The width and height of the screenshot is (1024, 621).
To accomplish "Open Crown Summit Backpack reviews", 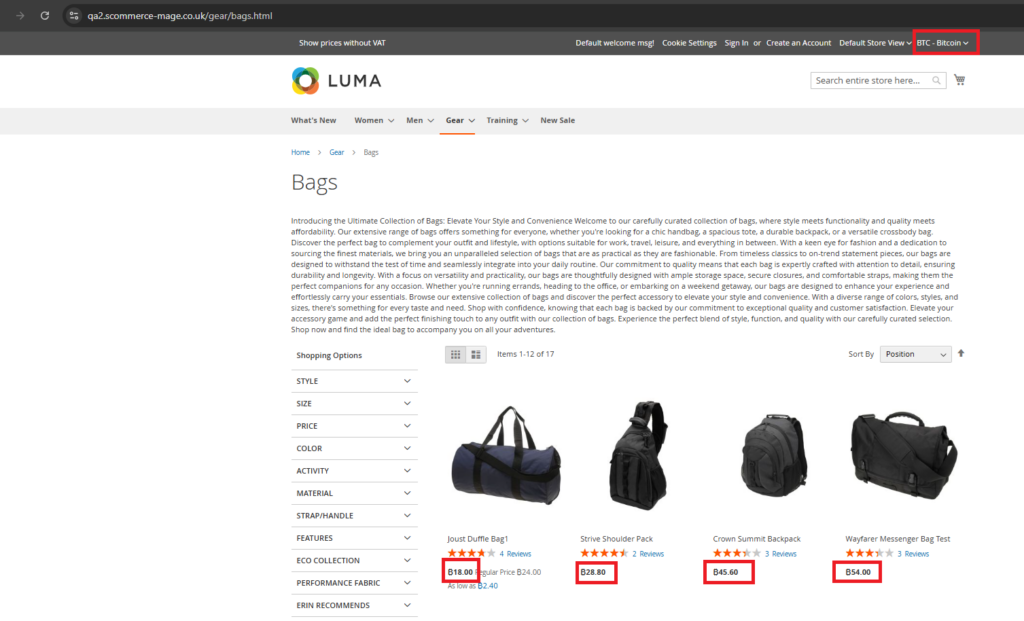I will 781,553.
